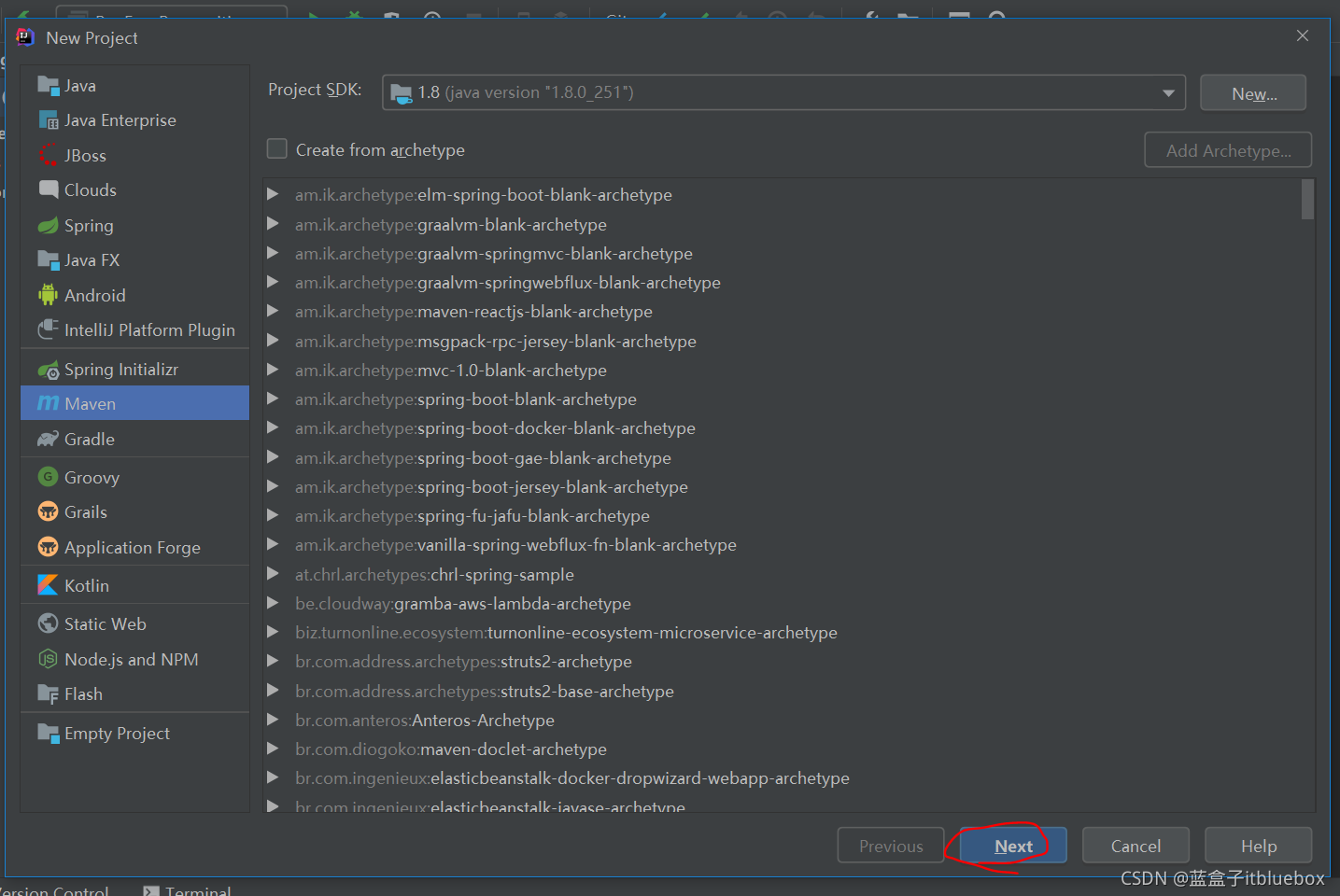The height and width of the screenshot is (896, 1340).
Task: Select Anteros-Archetype entry
Action: click(425, 721)
